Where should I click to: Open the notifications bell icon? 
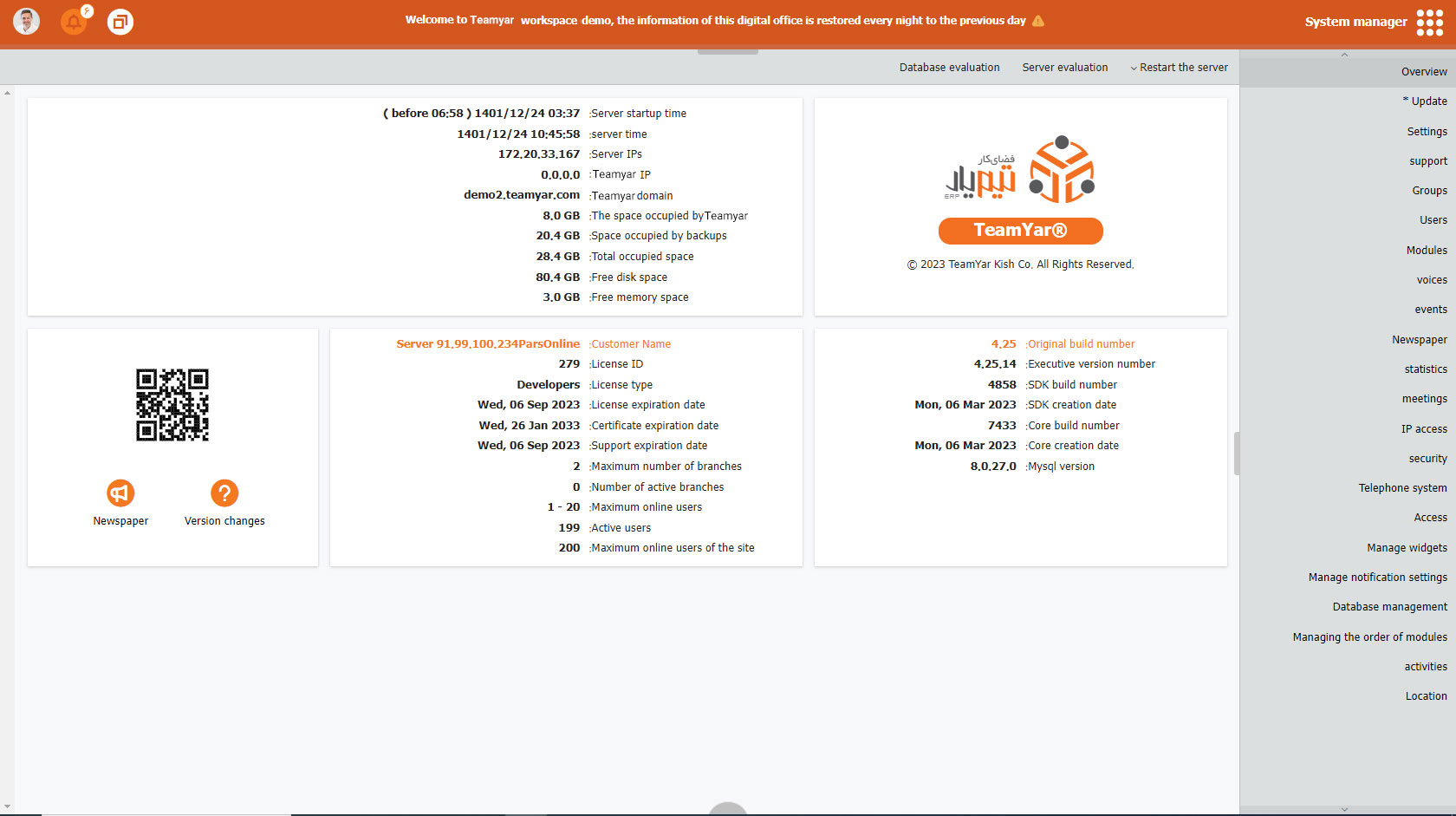(74, 22)
